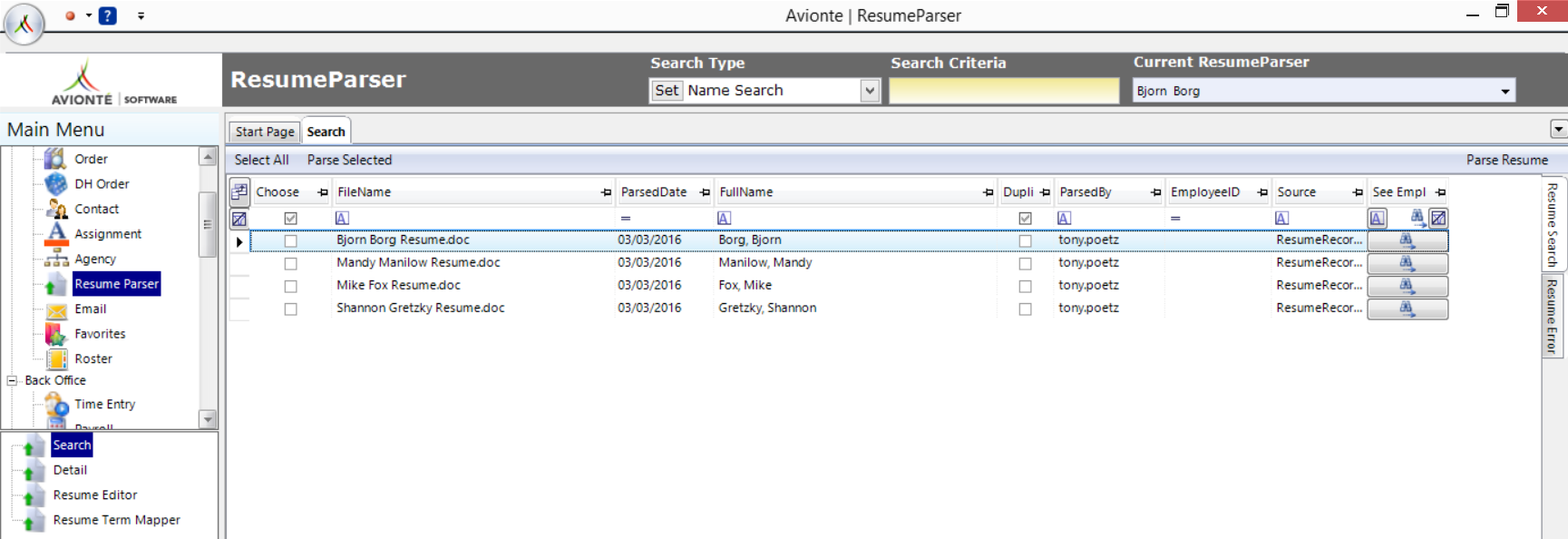Image resolution: width=1568 pixels, height=539 pixels.
Task: Open the Resume Search side tab
Action: (1553, 225)
